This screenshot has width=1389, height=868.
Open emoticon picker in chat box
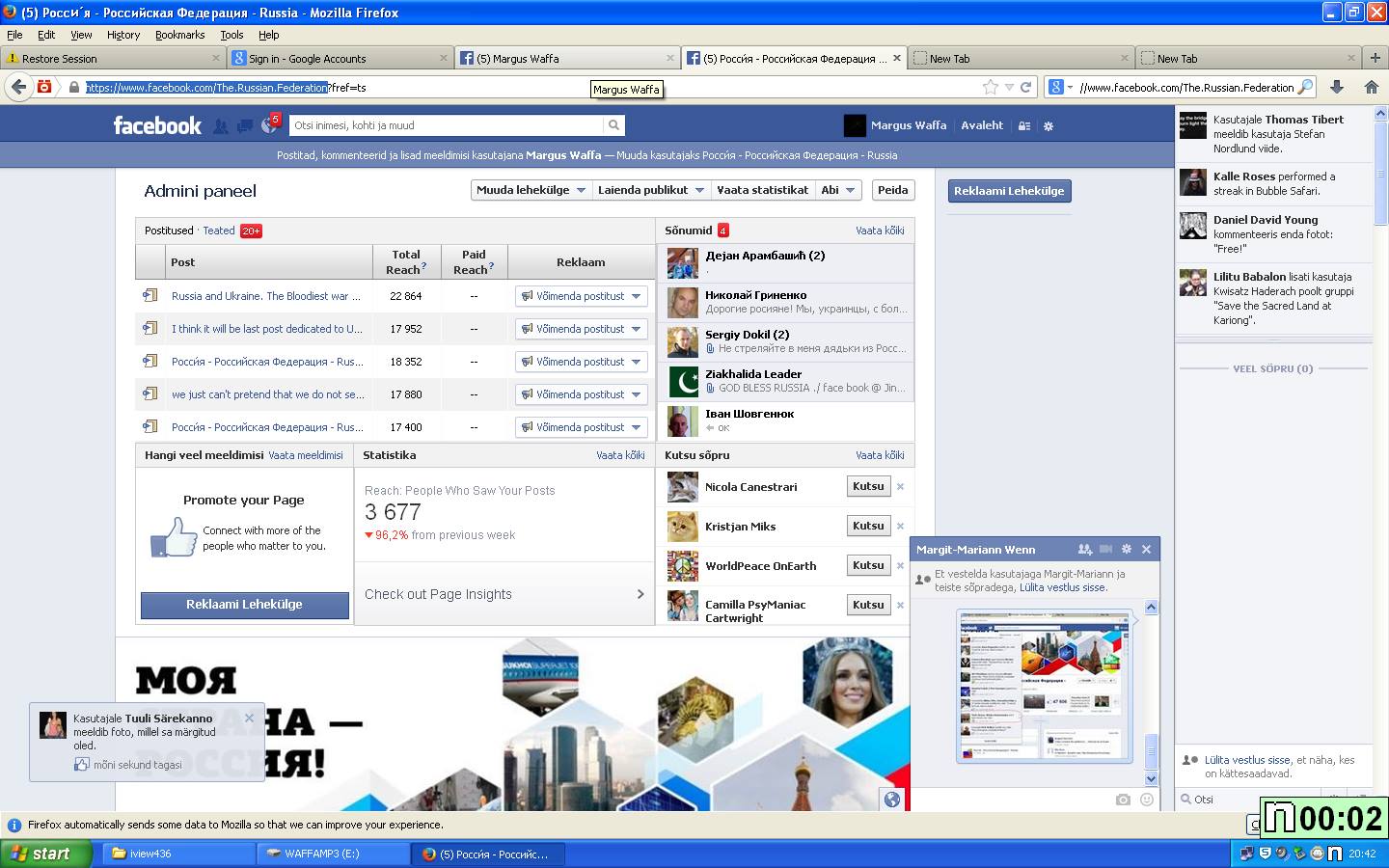point(1147,800)
